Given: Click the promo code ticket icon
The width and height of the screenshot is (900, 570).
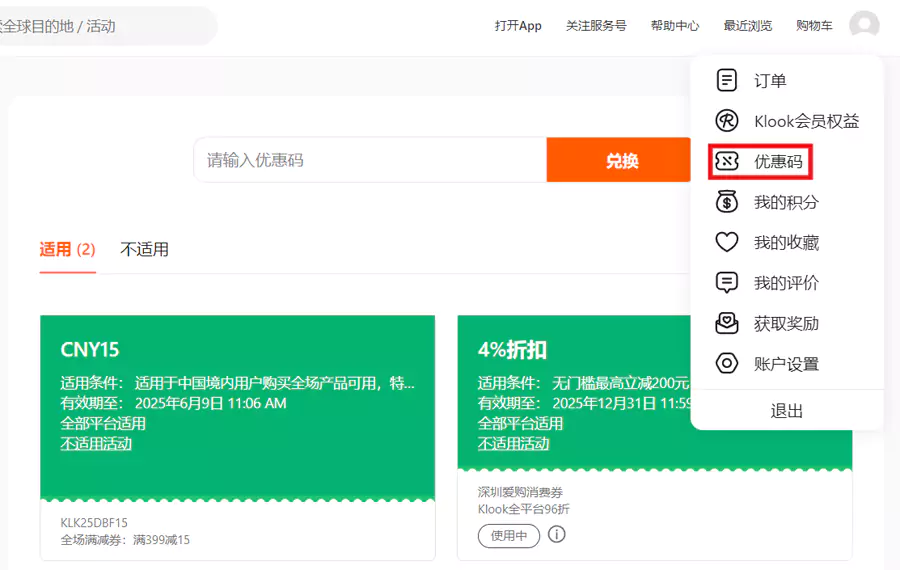Looking at the screenshot, I should point(727,162).
